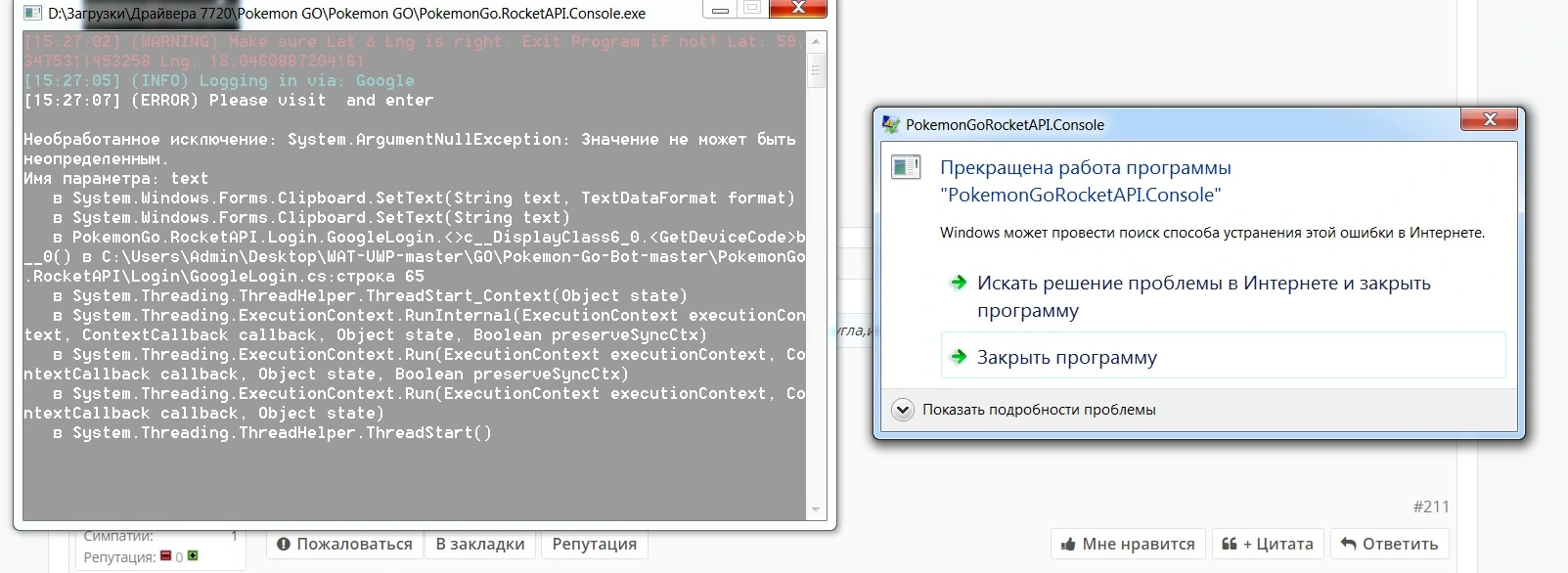Minimize the console window
1568x573 pixels.
tap(720, 10)
